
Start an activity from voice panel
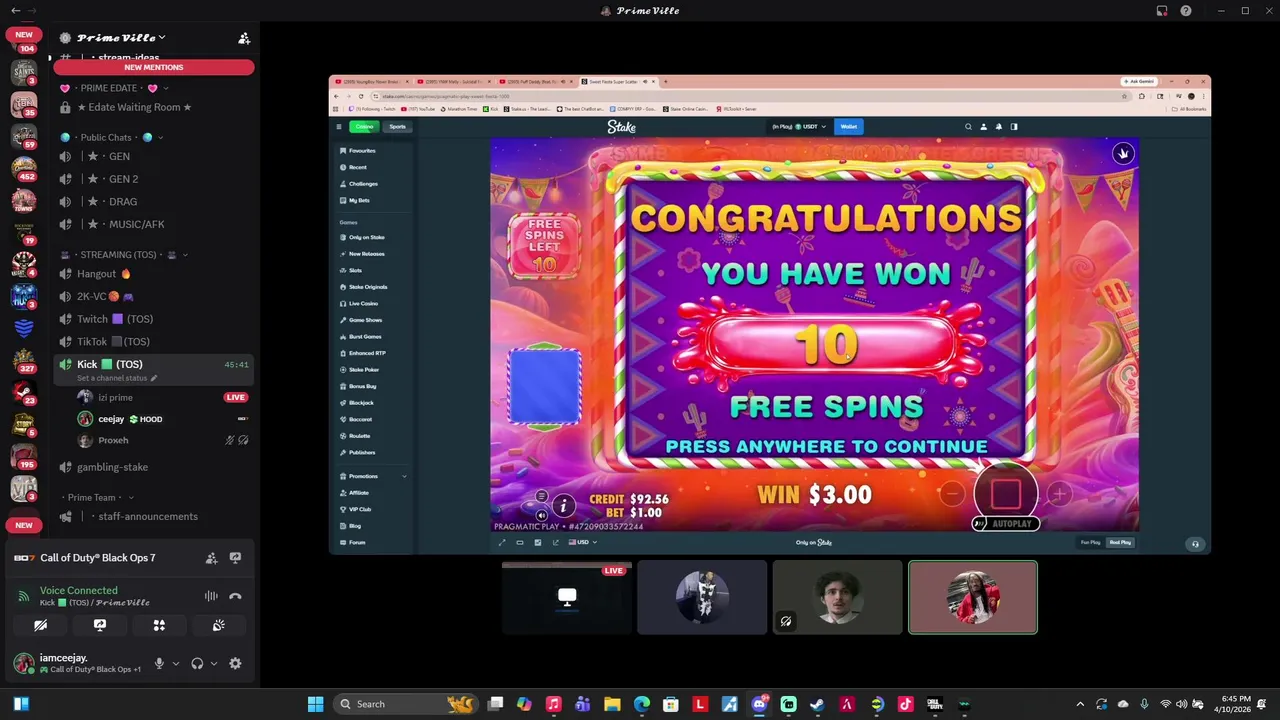(x=159, y=625)
